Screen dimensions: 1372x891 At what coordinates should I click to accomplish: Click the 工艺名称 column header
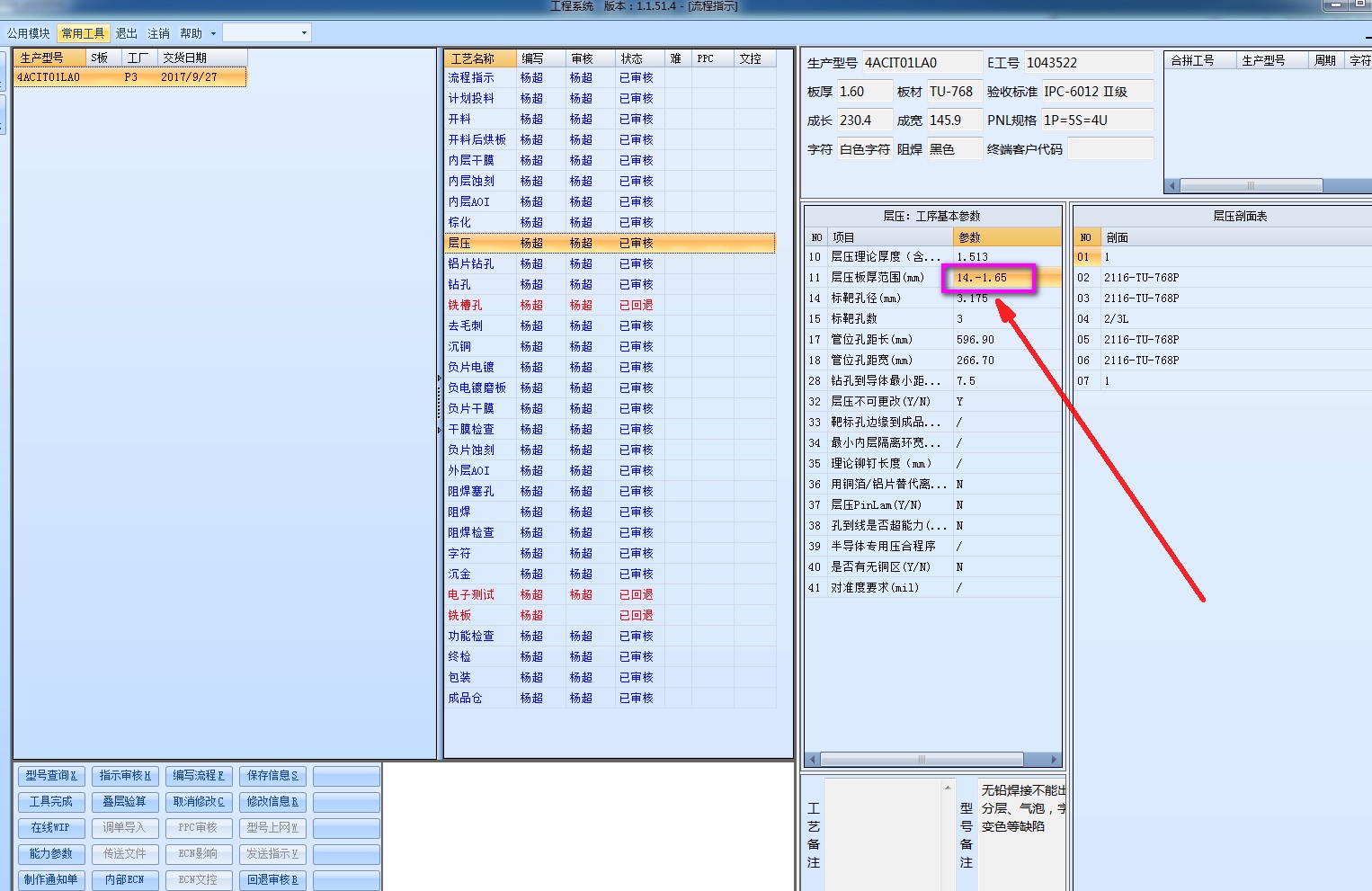tap(480, 58)
